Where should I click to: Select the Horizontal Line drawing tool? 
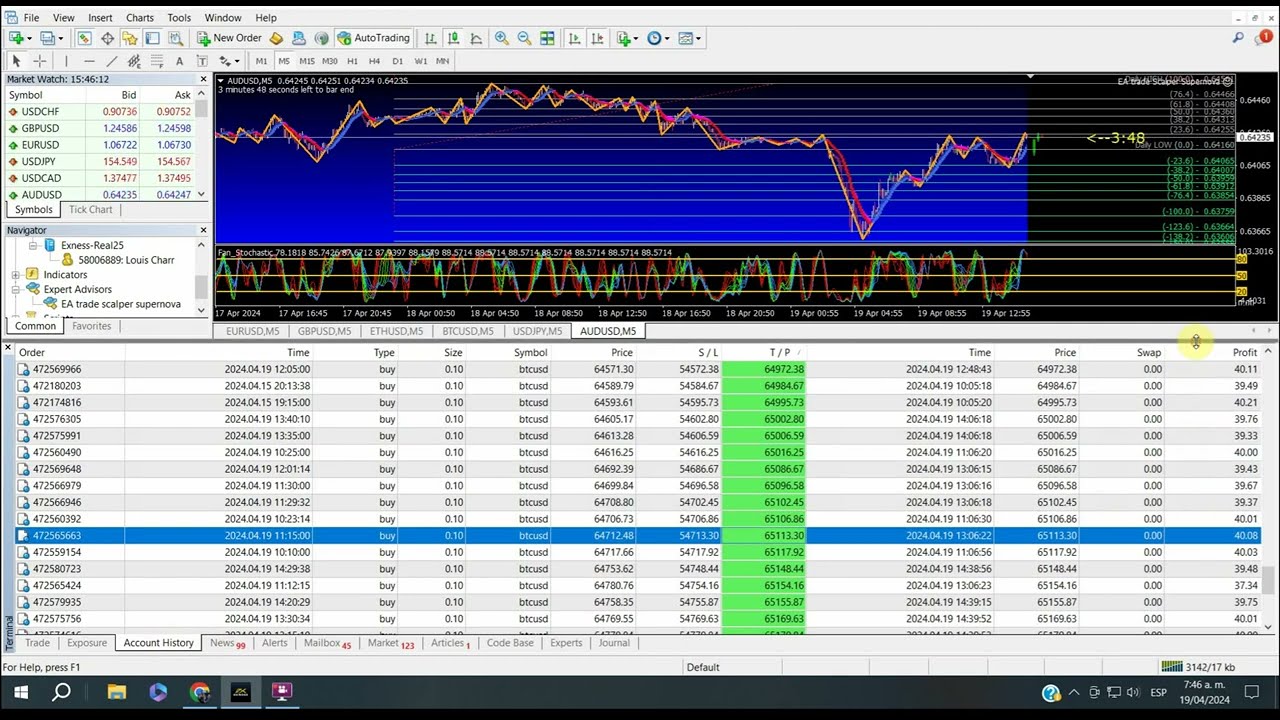pos(88,61)
